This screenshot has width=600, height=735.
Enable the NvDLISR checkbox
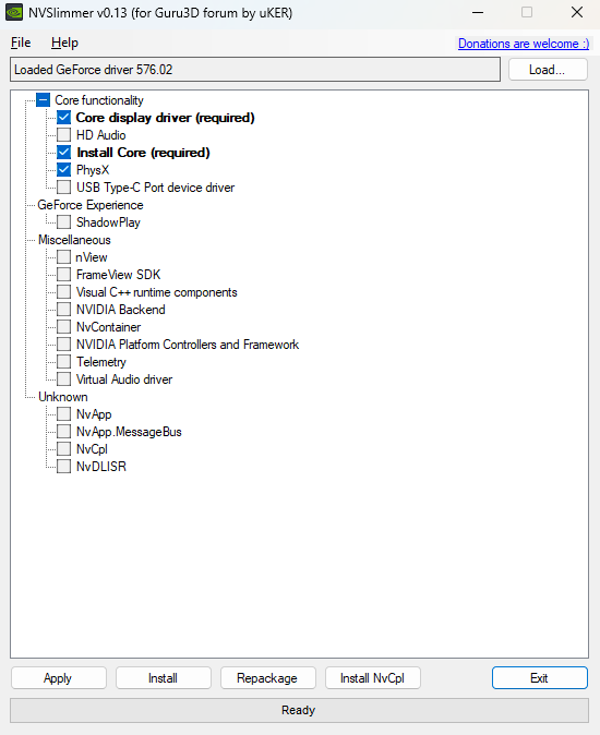(64, 466)
